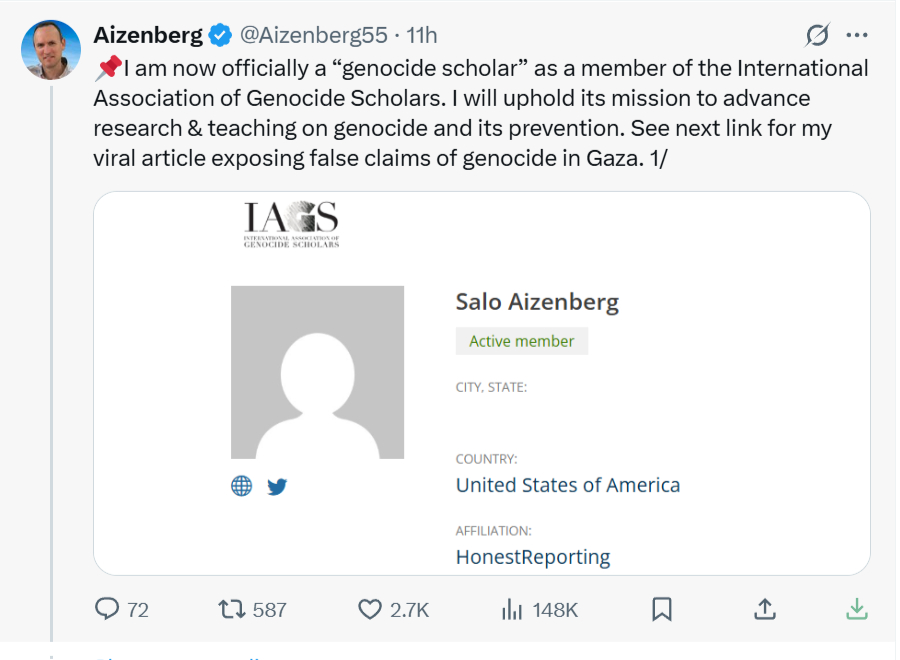The width and height of the screenshot is (900, 660).
Task: Click the 11h timestamp
Action: (421, 35)
